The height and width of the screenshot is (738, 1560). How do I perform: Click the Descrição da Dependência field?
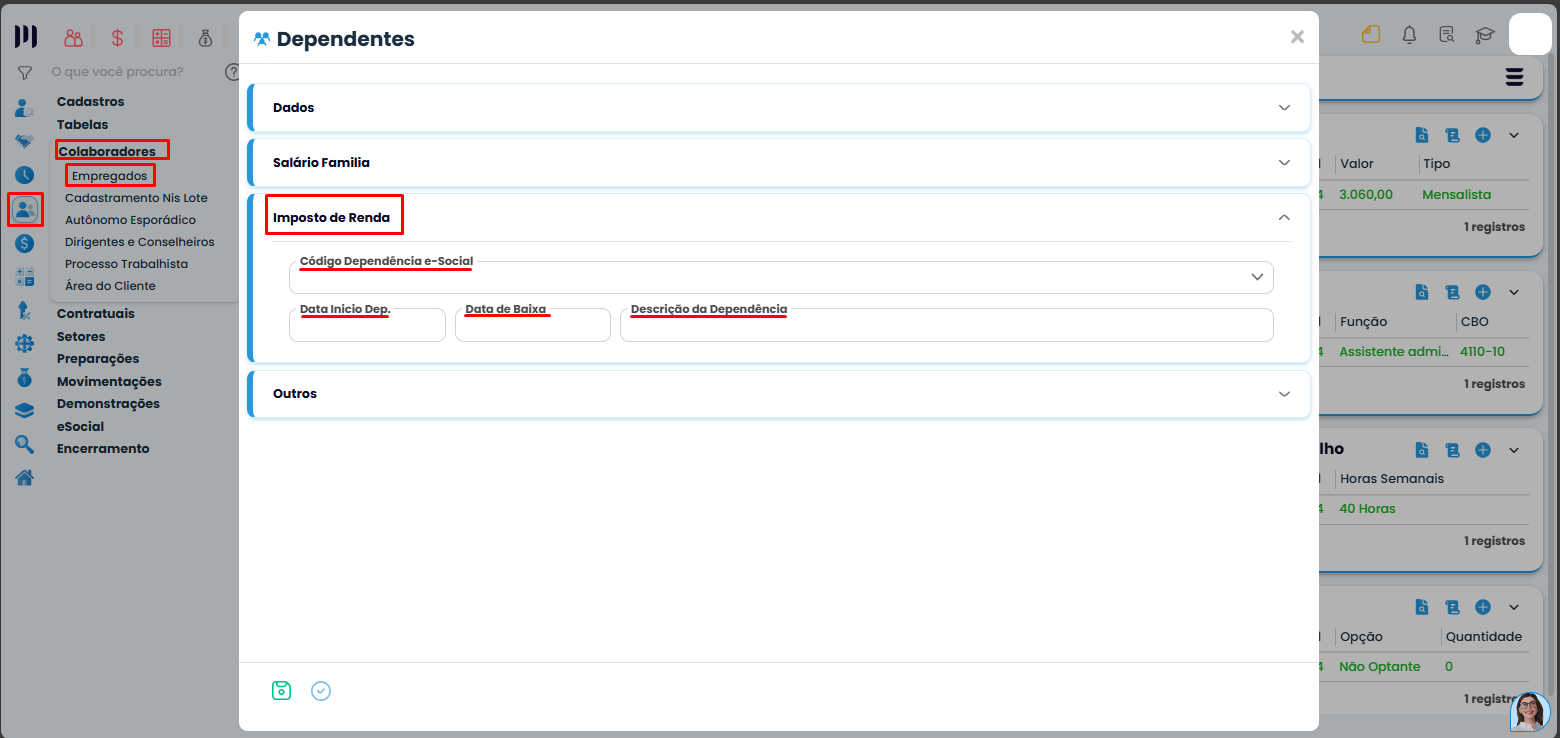947,325
